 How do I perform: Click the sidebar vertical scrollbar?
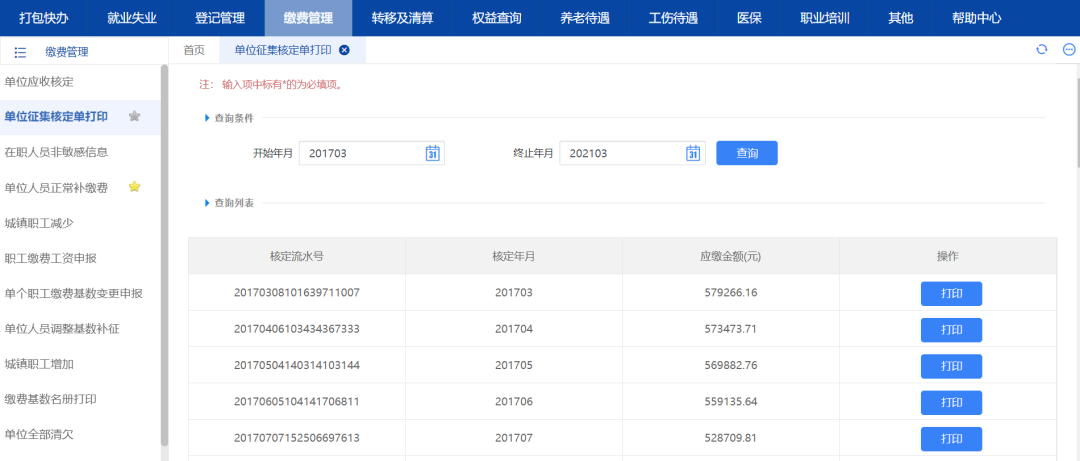click(x=164, y=250)
